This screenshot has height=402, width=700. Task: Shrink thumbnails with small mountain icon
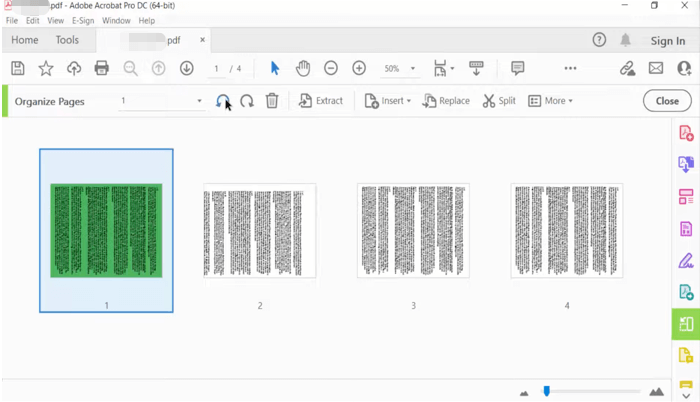point(524,393)
